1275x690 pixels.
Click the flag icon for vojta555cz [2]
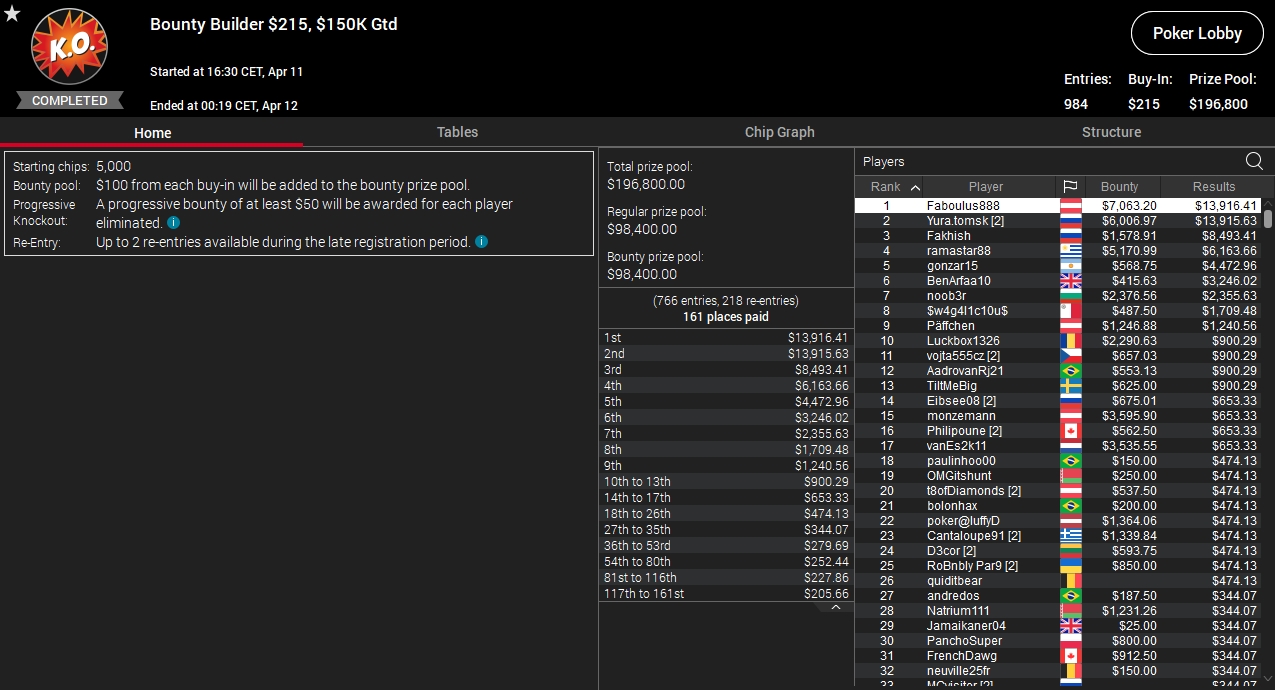click(1070, 356)
